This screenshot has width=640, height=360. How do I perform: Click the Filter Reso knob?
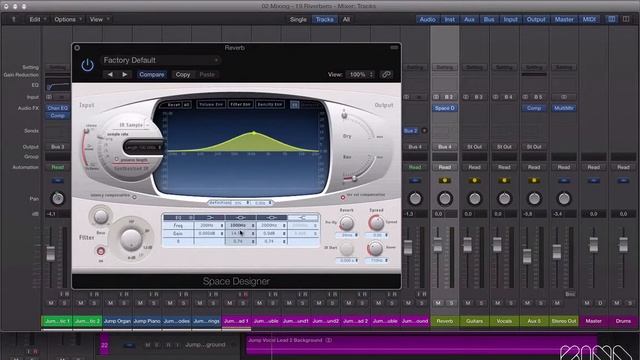click(100, 216)
